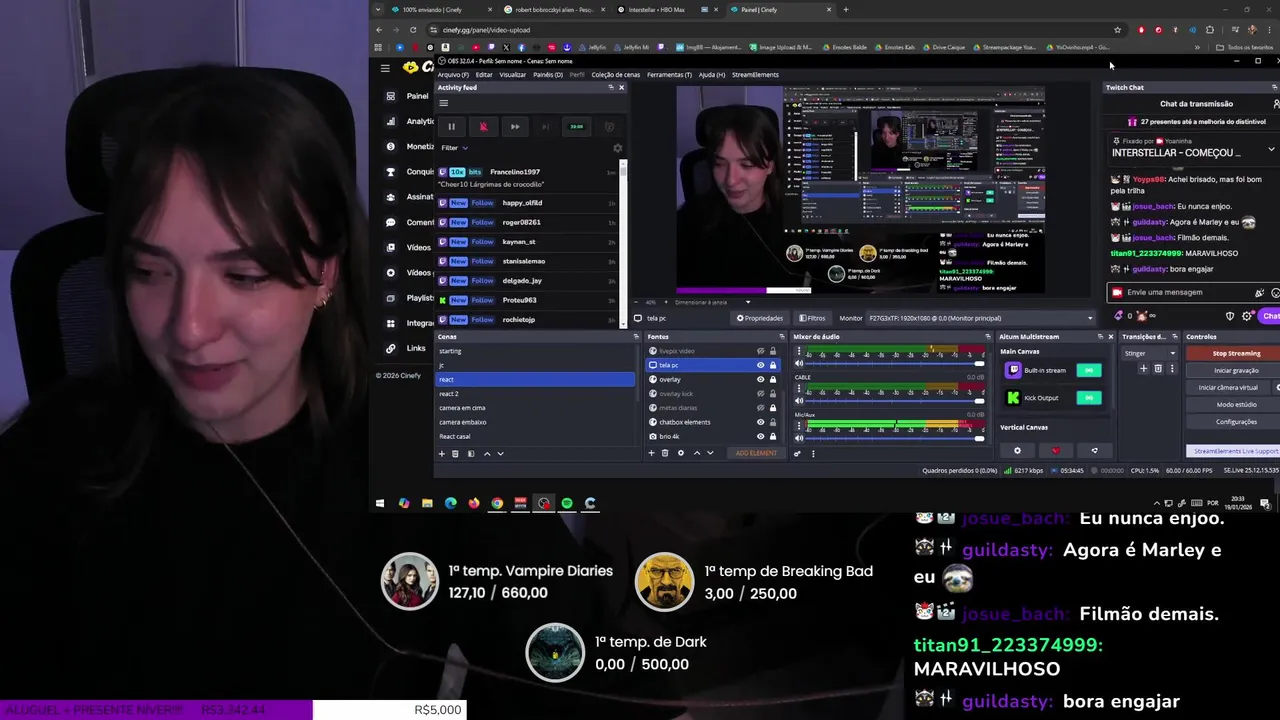The height and width of the screenshot is (720, 1280).
Task: Open Spotify from the taskbar
Action: pyautogui.click(x=567, y=503)
